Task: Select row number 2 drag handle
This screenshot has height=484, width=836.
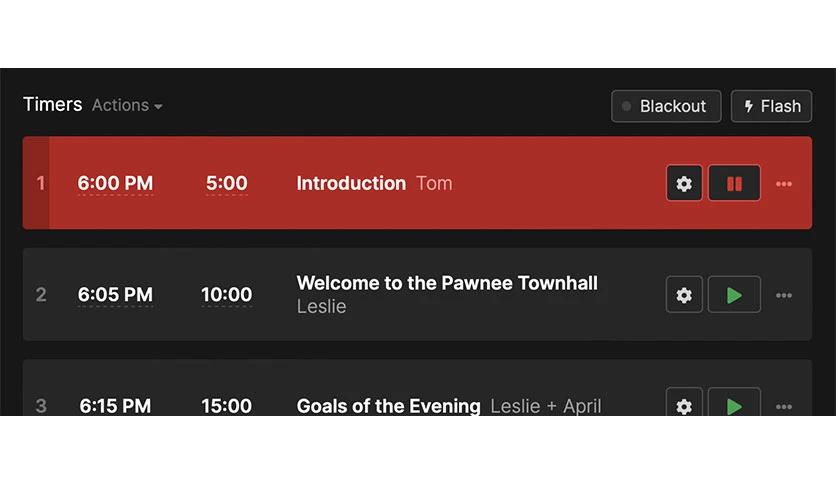Action: click(41, 295)
